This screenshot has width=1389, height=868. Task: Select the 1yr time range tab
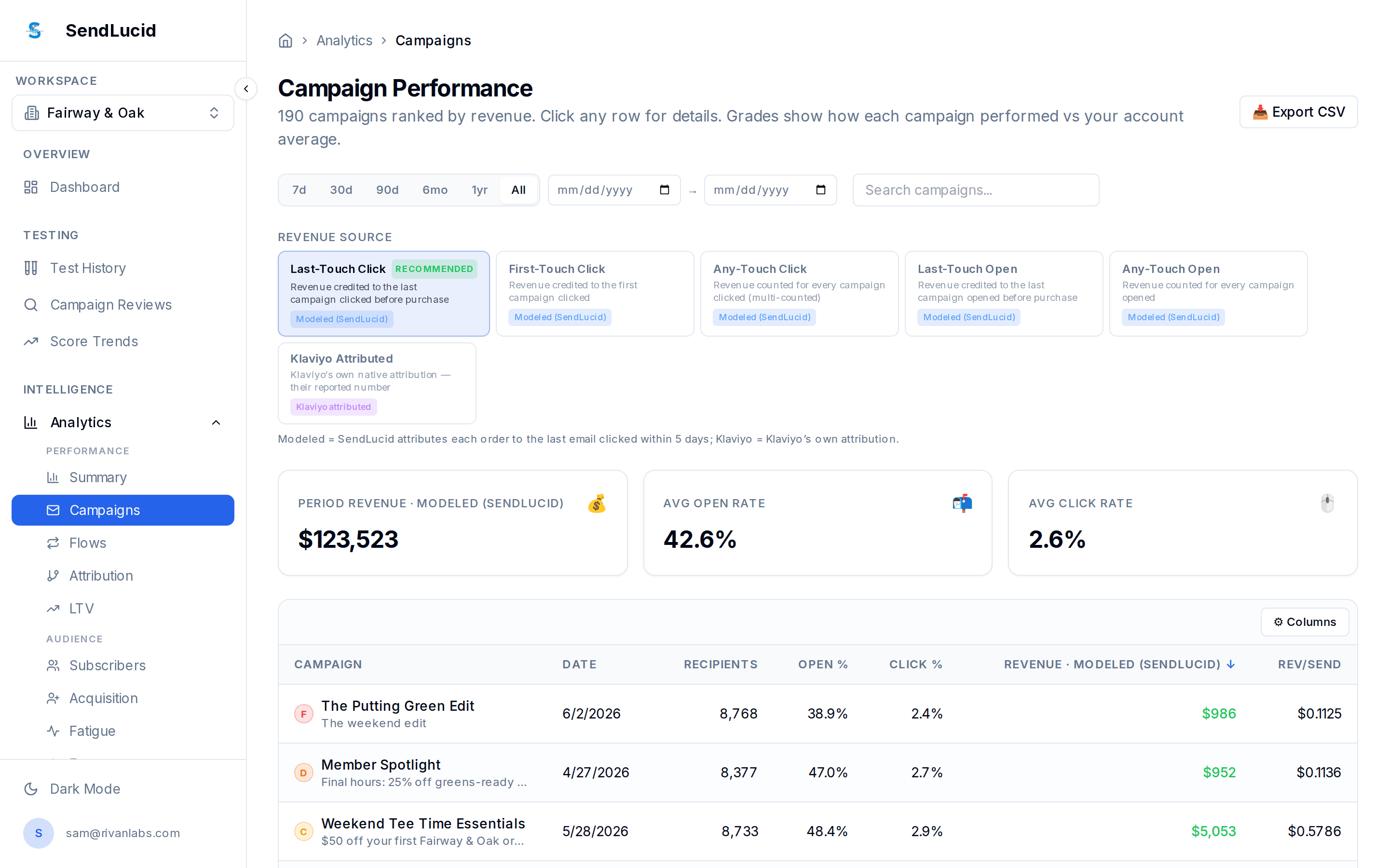coord(479,190)
